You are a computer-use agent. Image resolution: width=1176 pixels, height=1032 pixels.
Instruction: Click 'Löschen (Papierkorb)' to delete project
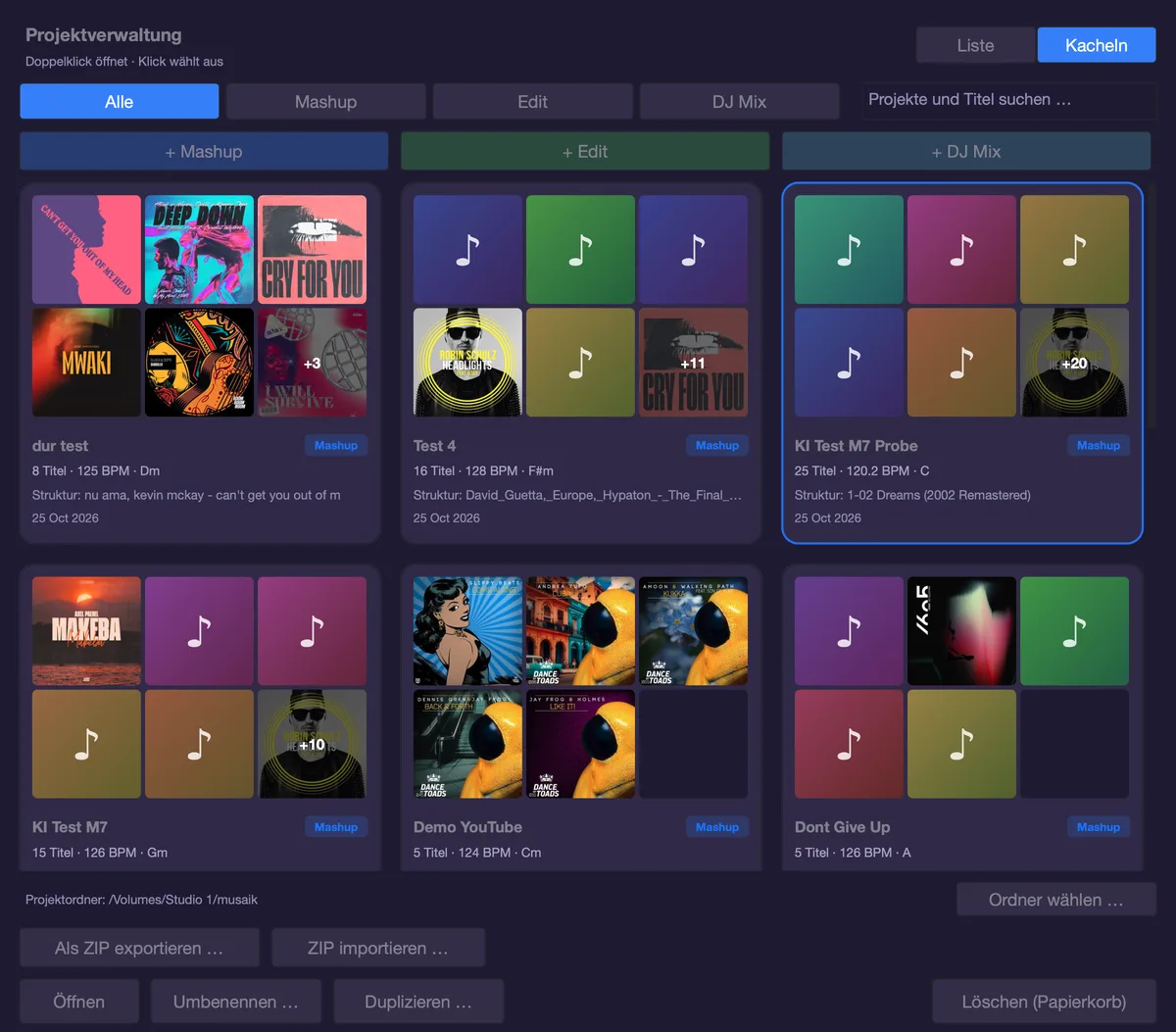[x=1044, y=1002]
